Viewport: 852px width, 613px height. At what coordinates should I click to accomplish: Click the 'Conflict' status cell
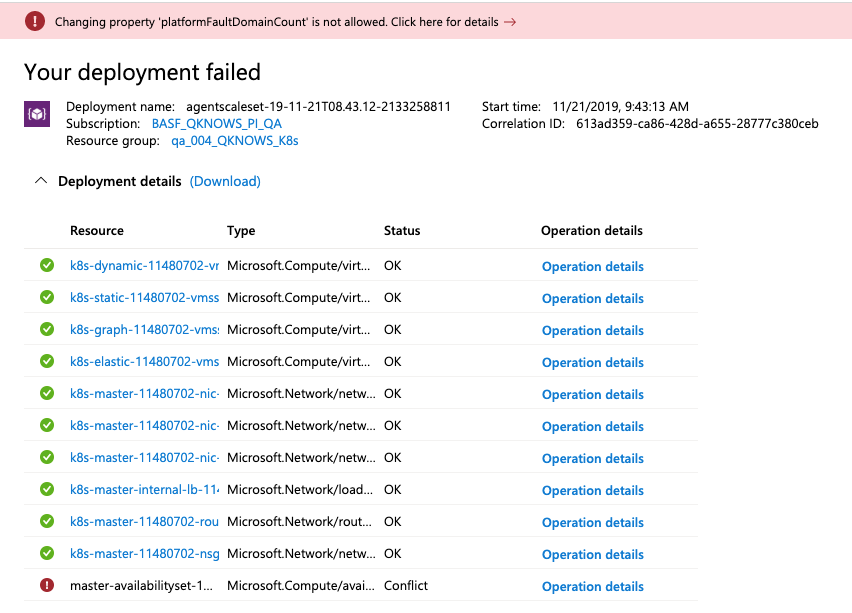406,586
